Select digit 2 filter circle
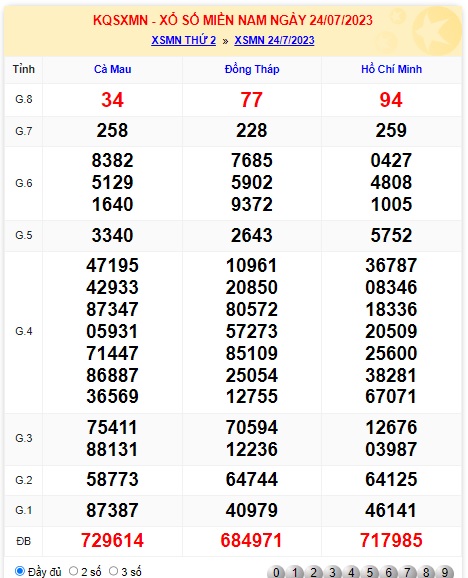Viewport: 468px width, 578px height. coord(314,572)
